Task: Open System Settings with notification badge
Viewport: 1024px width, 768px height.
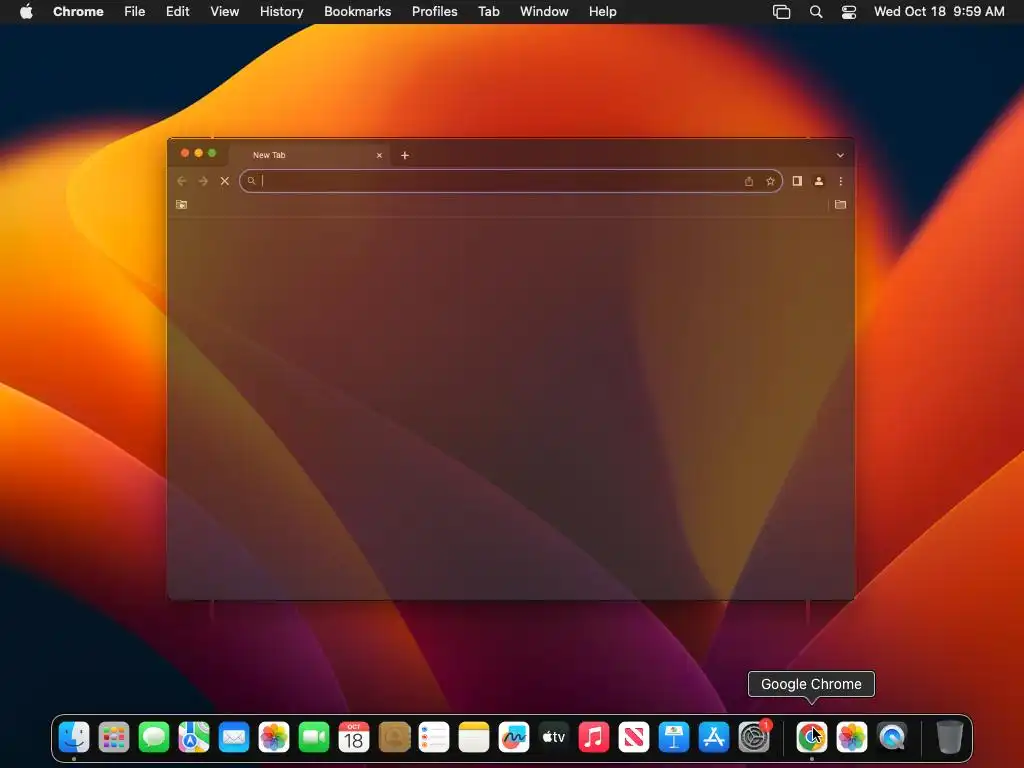Action: point(754,737)
